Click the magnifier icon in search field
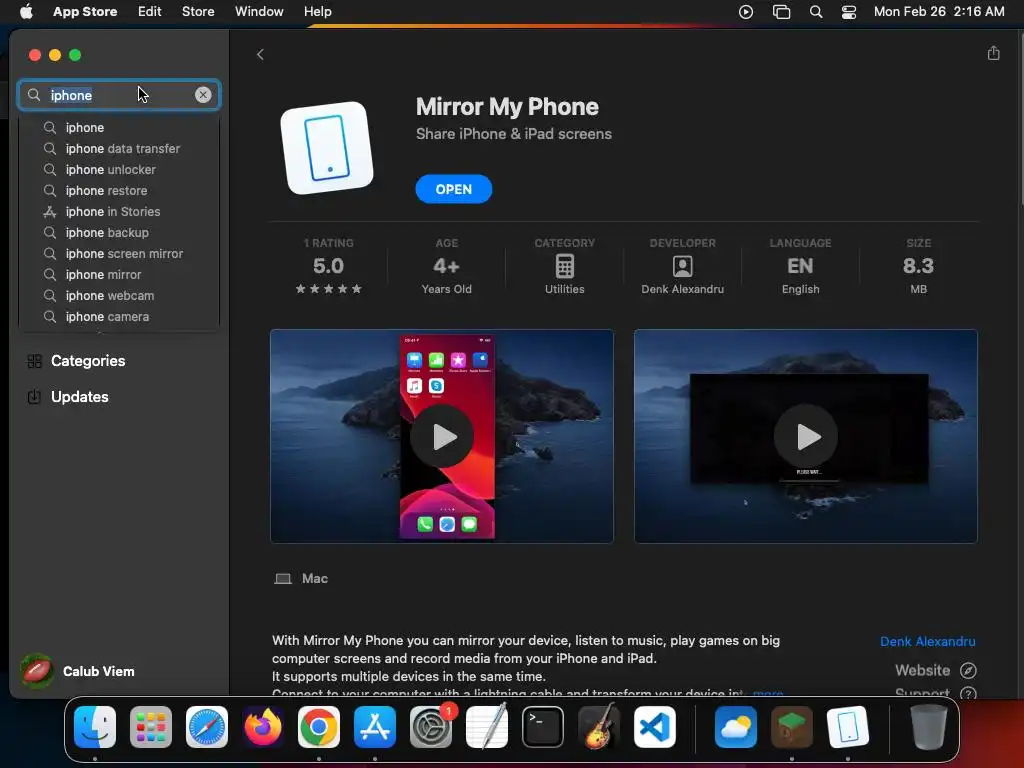Viewport: 1024px width, 768px height. [x=34, y=95]
